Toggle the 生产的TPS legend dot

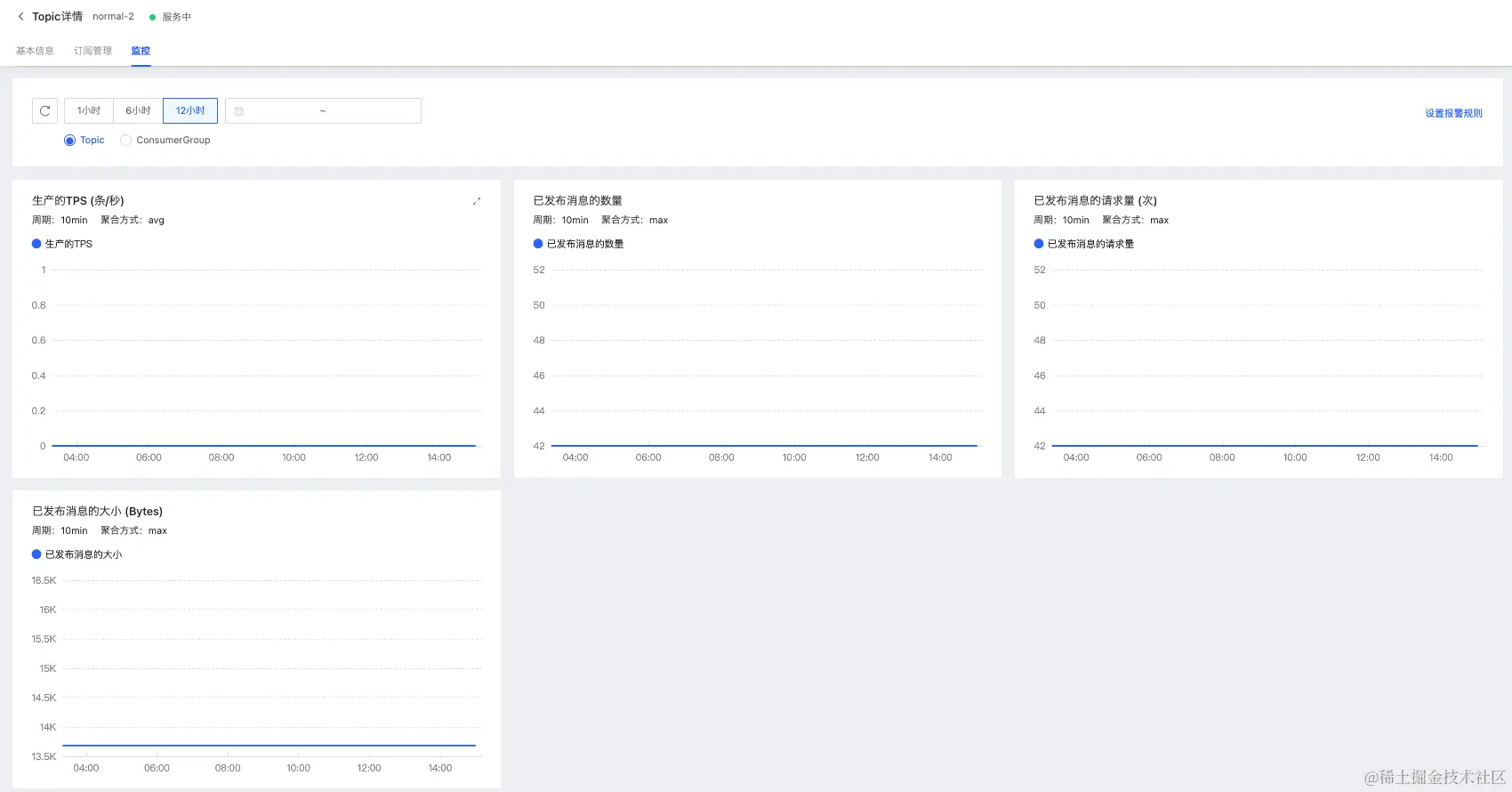36,244
